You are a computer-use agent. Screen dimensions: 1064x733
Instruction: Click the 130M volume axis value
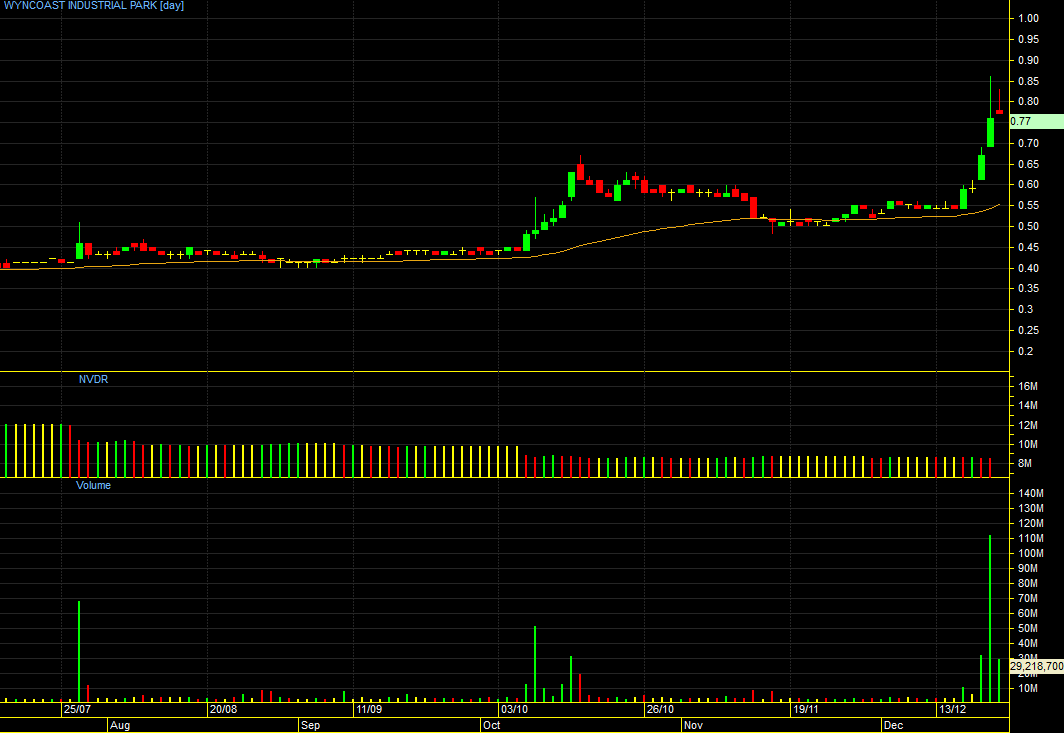click(1031, 508)
